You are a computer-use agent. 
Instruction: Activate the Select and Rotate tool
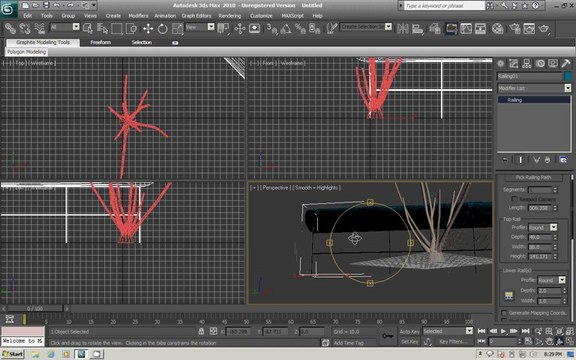click(x=162, y=28)
